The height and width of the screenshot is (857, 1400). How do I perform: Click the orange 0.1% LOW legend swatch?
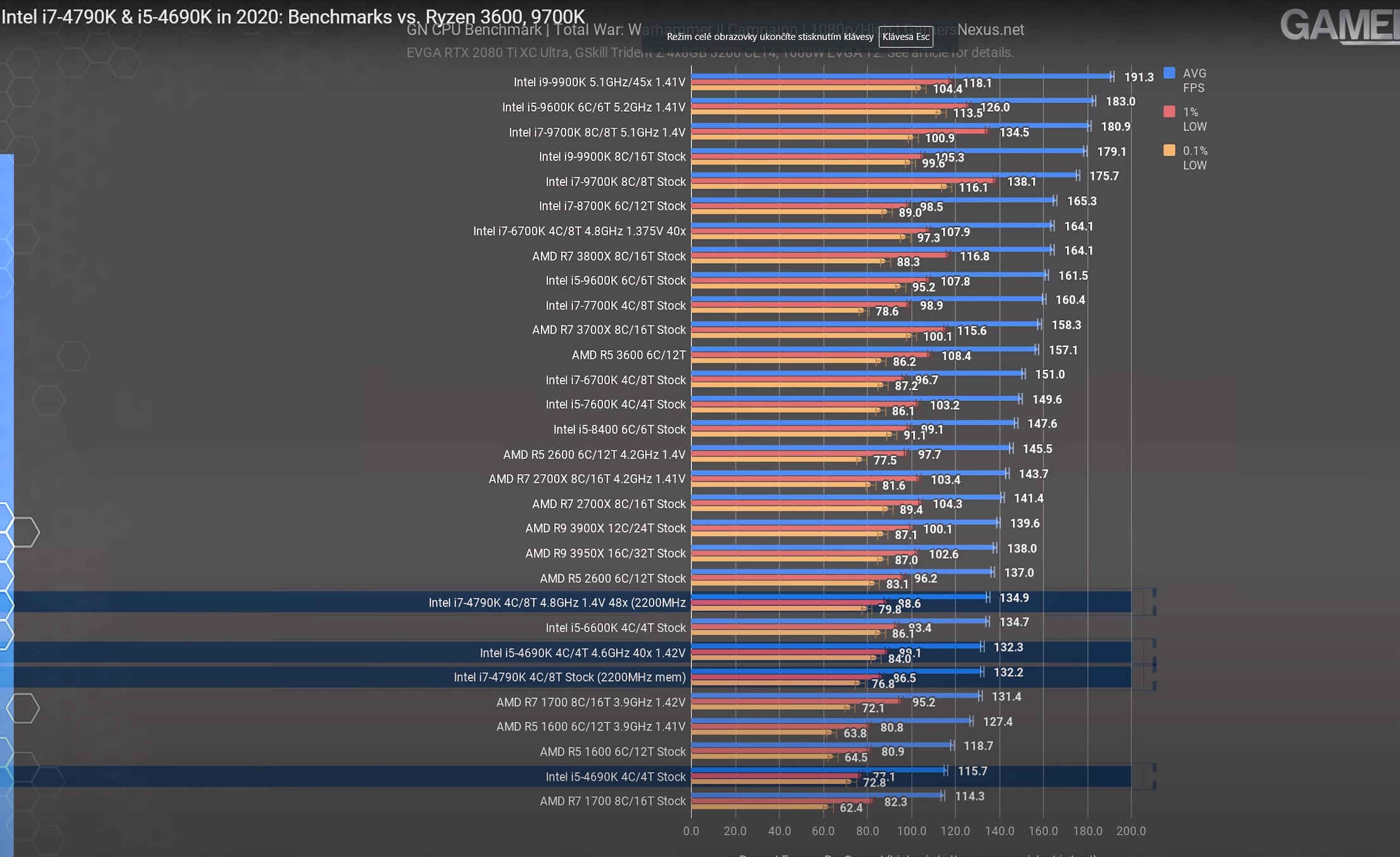pyautogui.click(x=1169, y=150)
